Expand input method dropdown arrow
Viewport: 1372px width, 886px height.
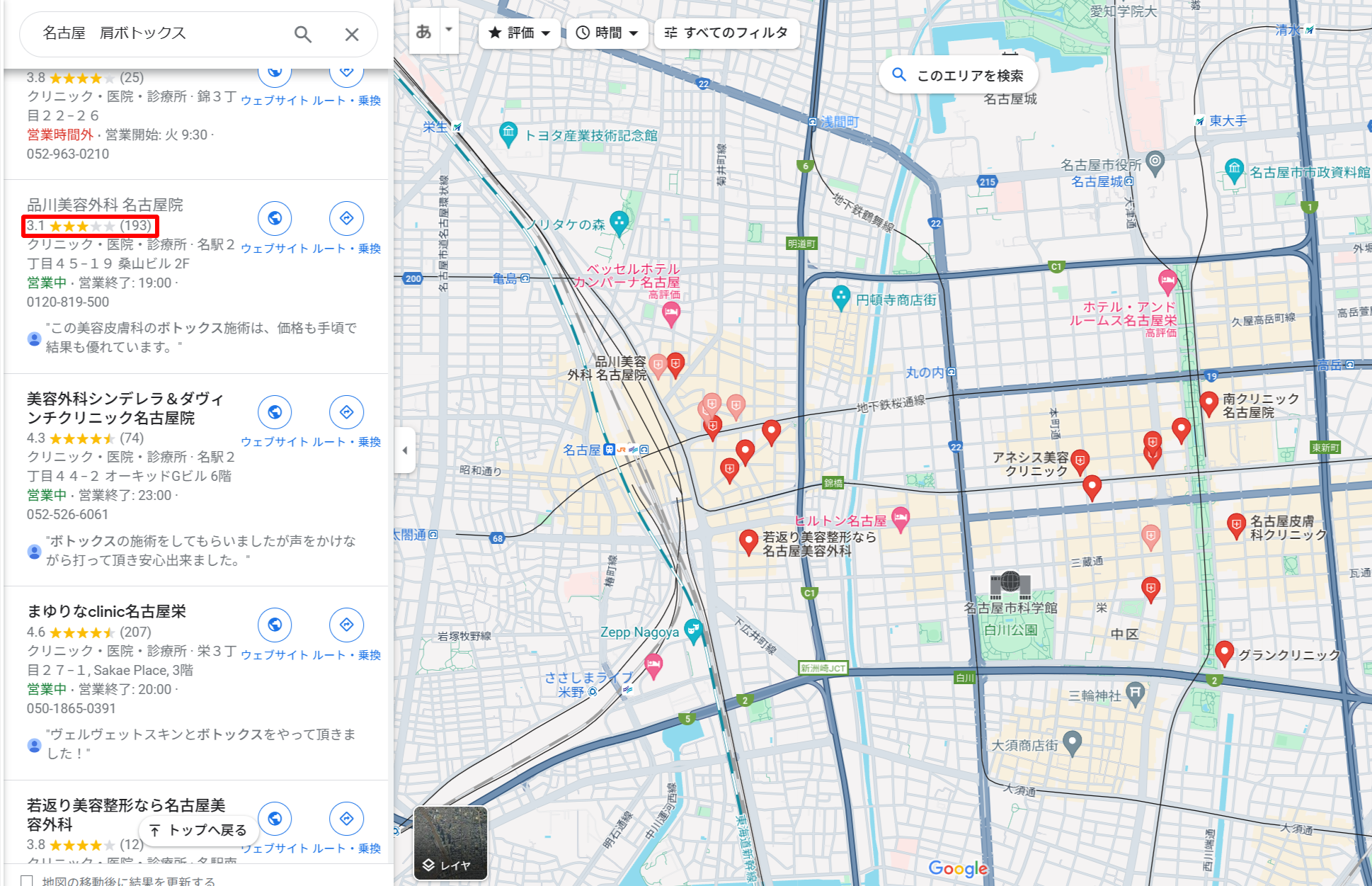point(449,30)
